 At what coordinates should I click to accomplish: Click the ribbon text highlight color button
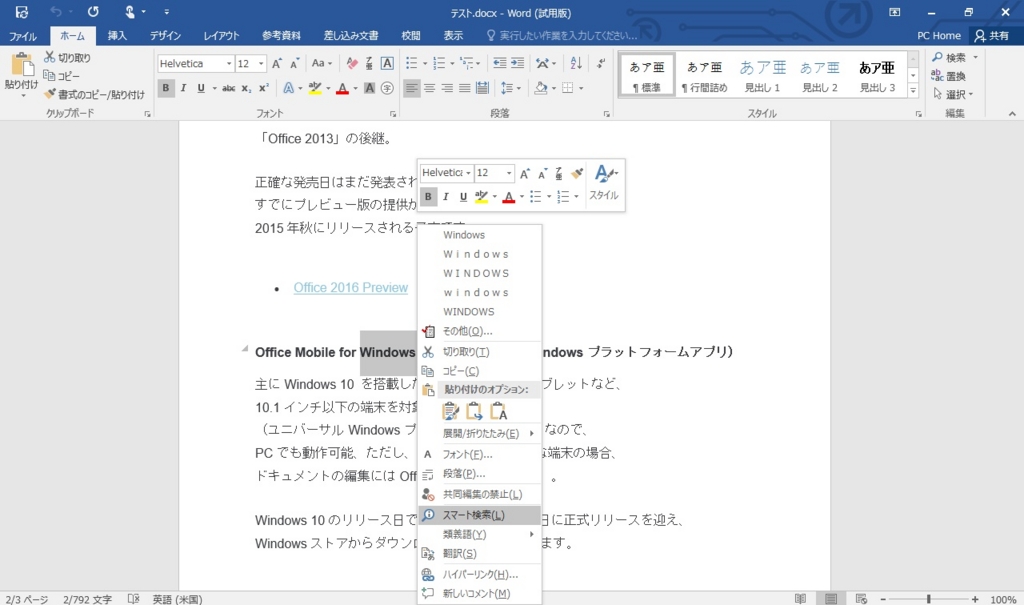coord(315,88)
